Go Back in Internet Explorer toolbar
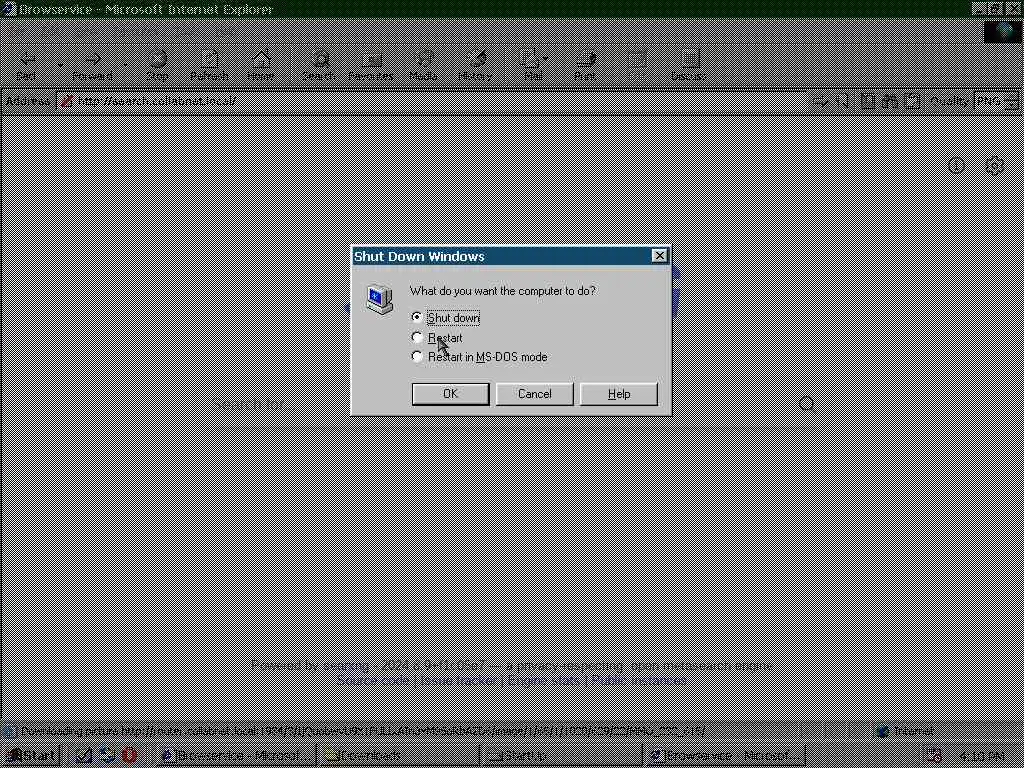Image resolution: width=1024 pixels, height=768 pixels. [x=26, y=65]
